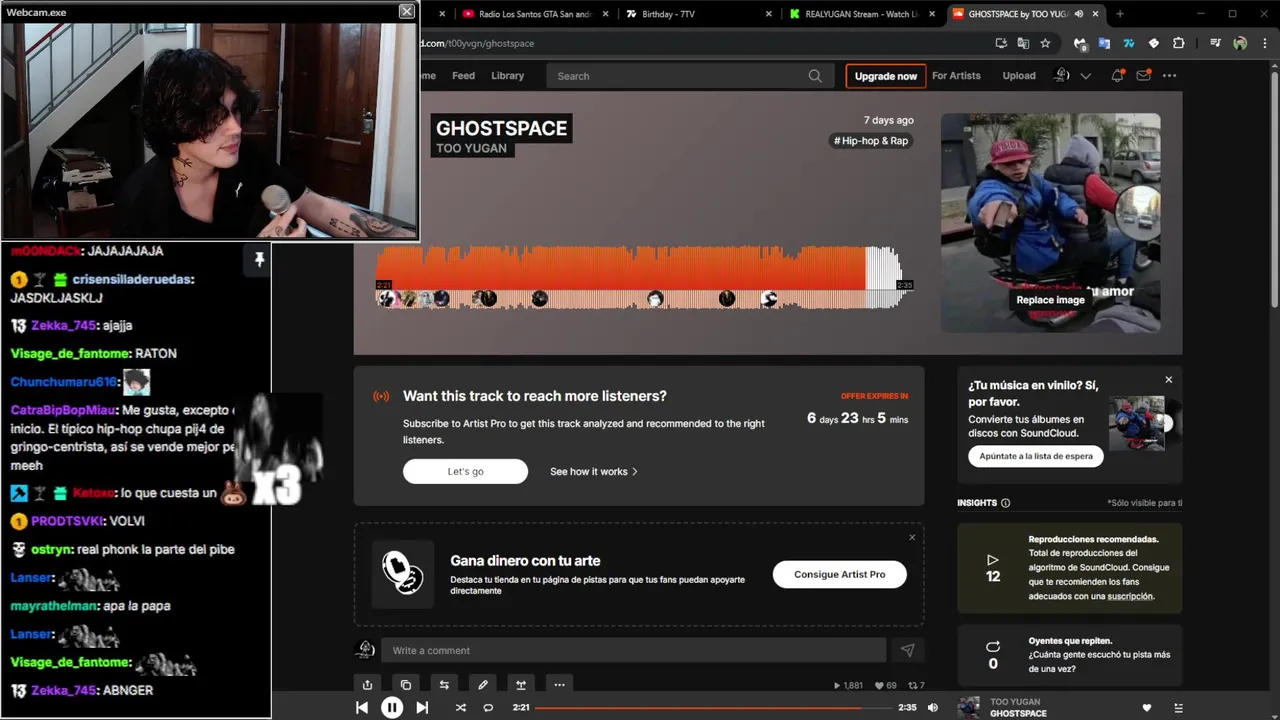Open the browser extensions puzzle icon

[x=1178, y=43]
